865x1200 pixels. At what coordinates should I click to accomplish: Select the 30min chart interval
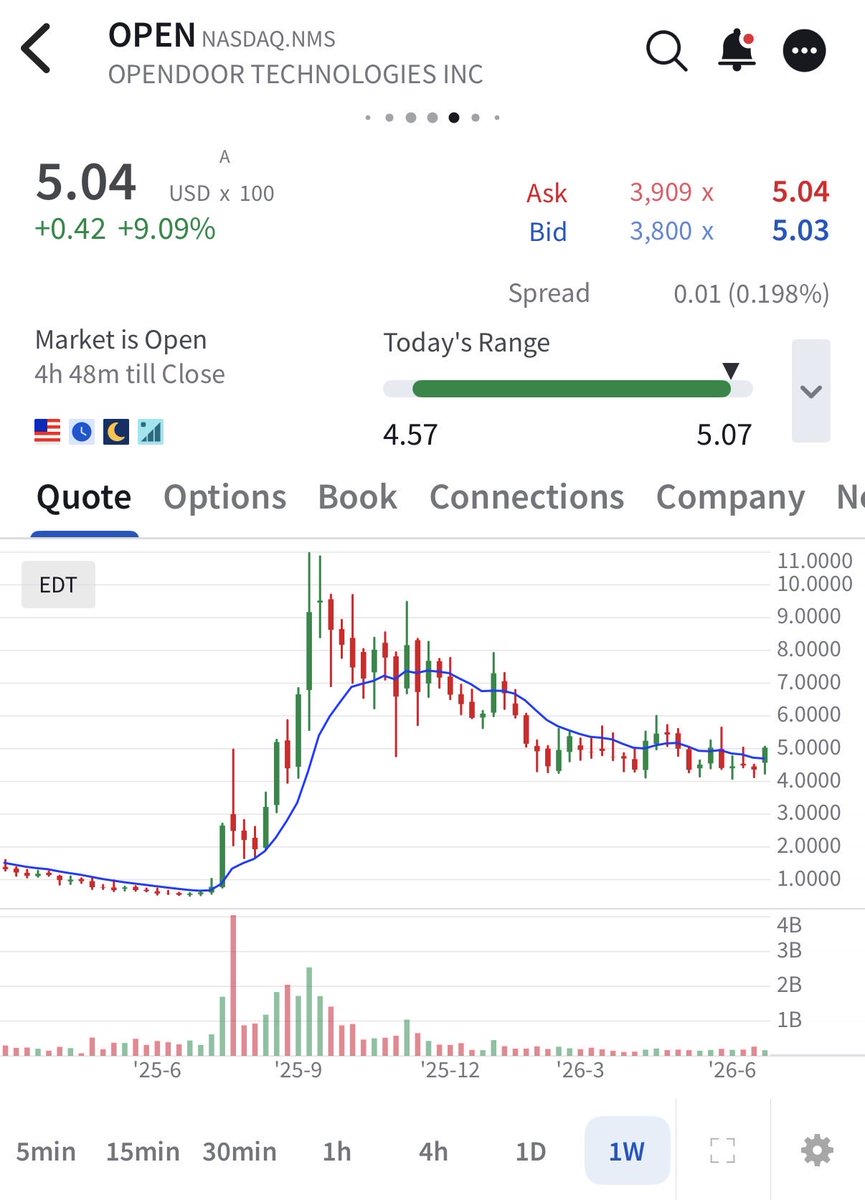coord(239,1152)
